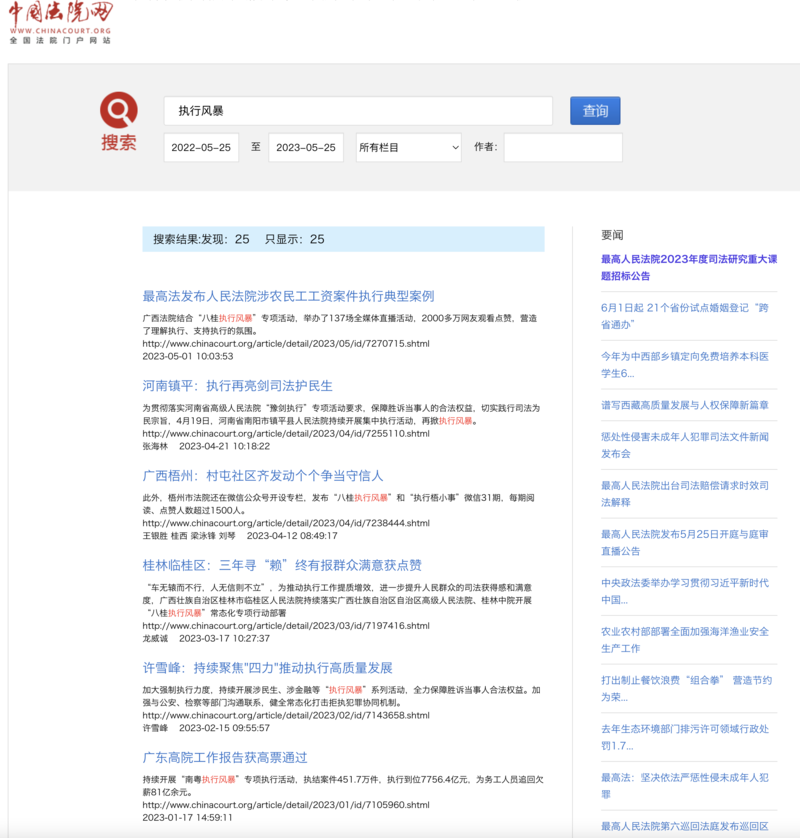The height and width of the screenshot is (838, 800).
Task: Open news 农业农村部部署全面加强海洋渔业安全生产工作
Action: coord(685,640)
